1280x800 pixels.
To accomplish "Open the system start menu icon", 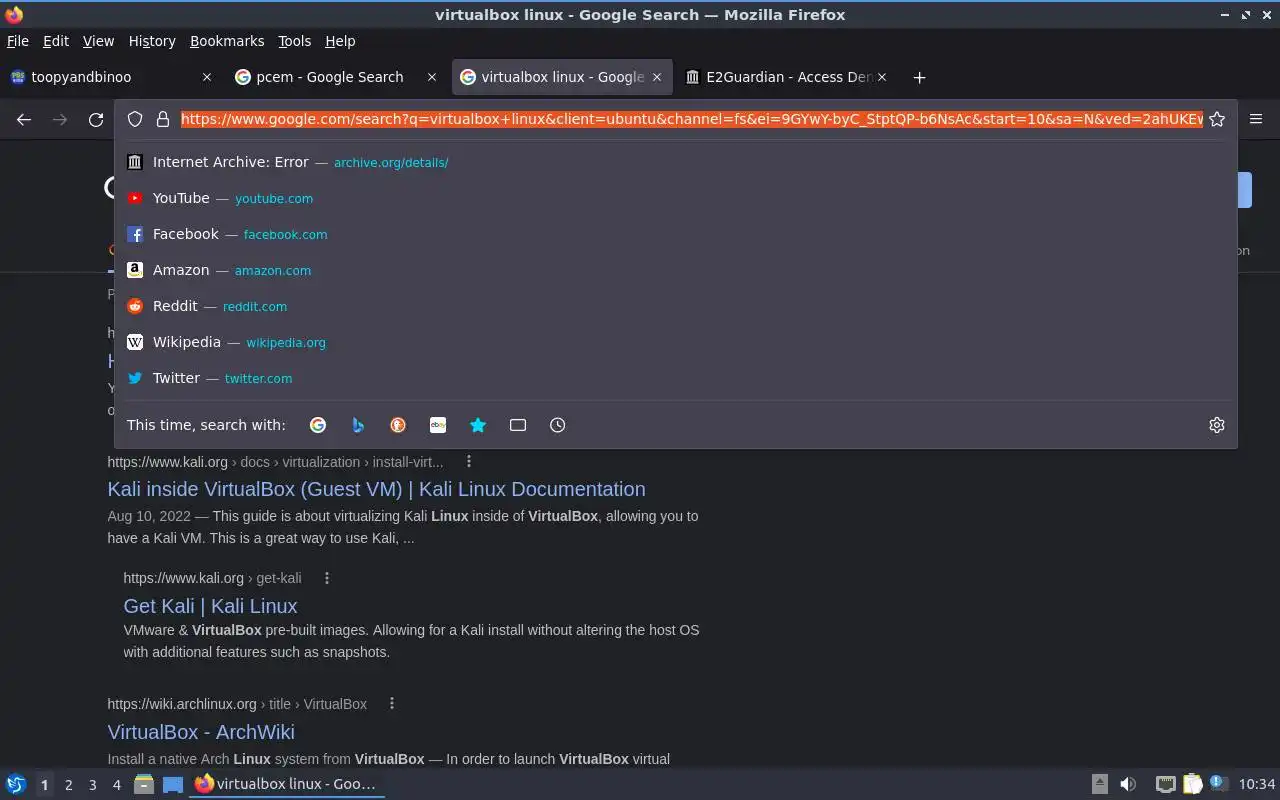I will (x=15, y=784).
